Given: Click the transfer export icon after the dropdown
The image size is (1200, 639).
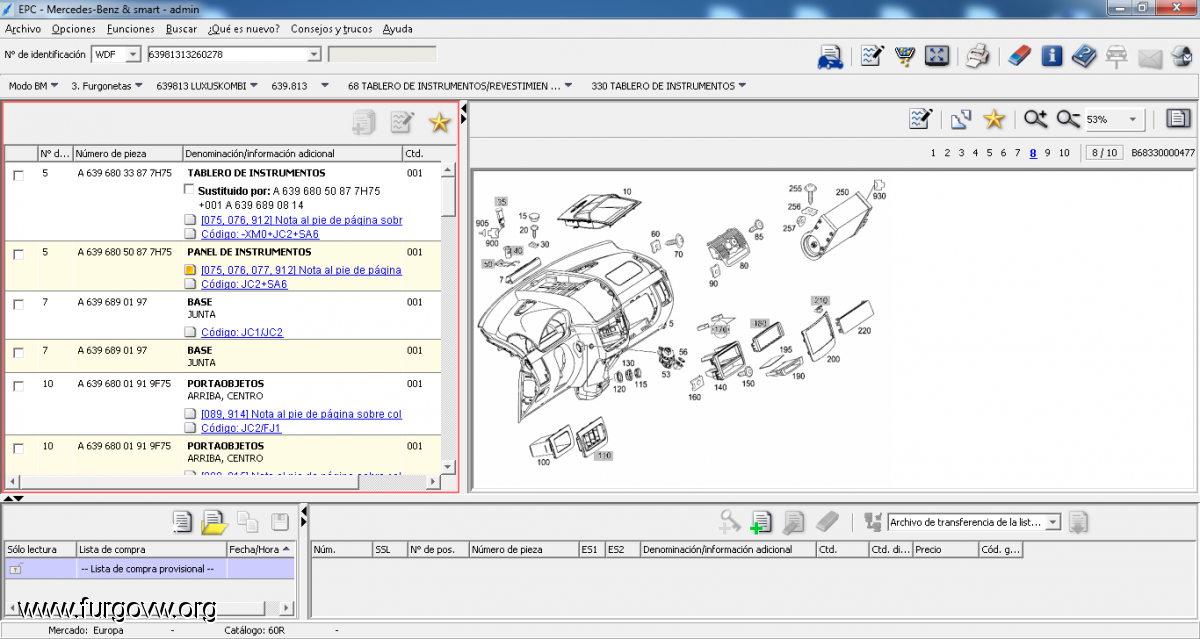Looking at the screenshot, I should [x=1078, y=521].
